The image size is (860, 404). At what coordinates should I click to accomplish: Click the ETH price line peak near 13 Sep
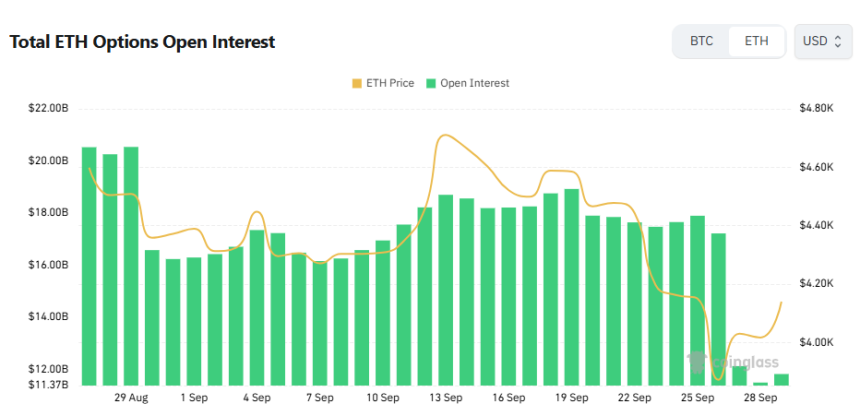[443, 136]
